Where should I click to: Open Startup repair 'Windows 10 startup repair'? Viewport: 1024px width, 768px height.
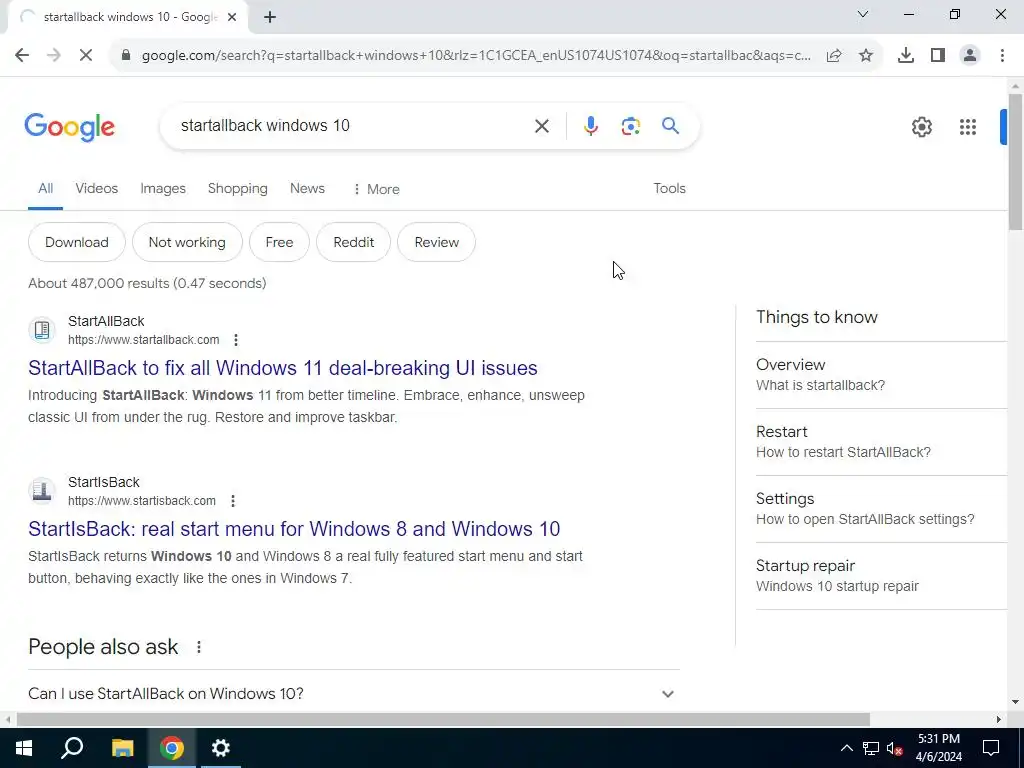881,575
